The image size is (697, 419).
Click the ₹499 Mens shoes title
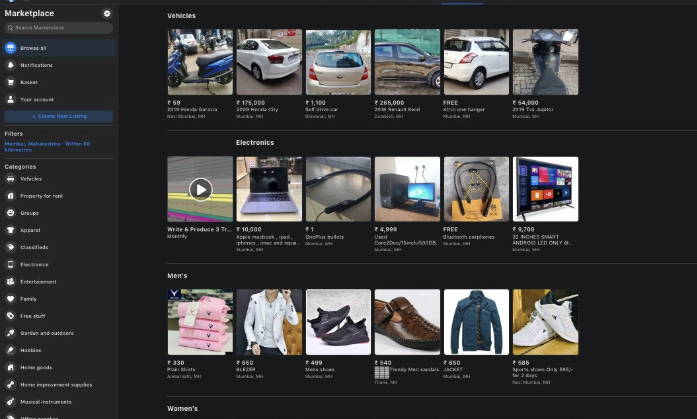(320, 369)
